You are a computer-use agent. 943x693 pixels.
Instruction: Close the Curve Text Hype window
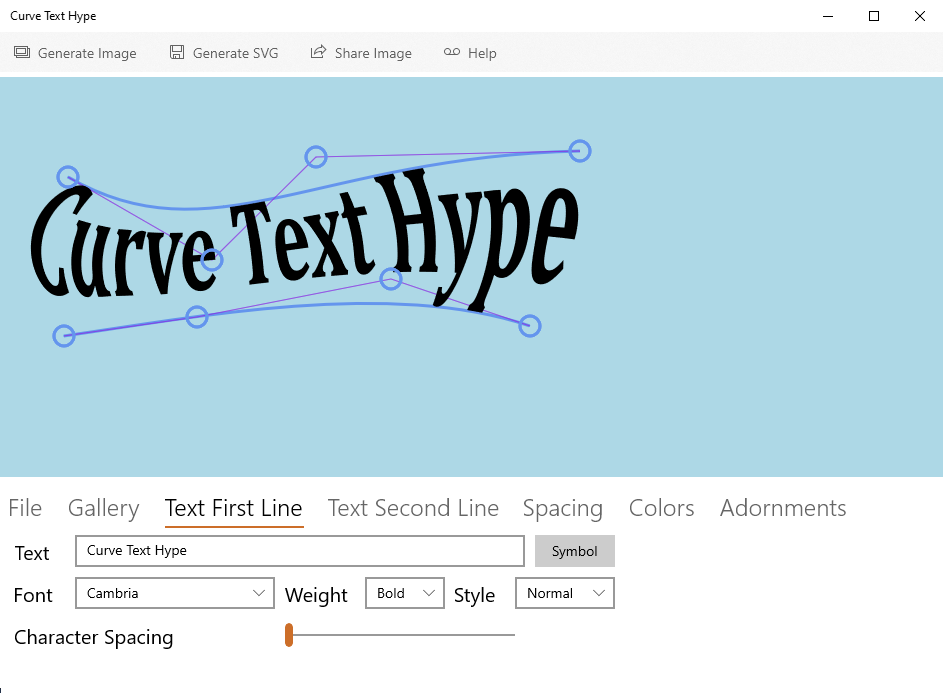coord(920,16)
